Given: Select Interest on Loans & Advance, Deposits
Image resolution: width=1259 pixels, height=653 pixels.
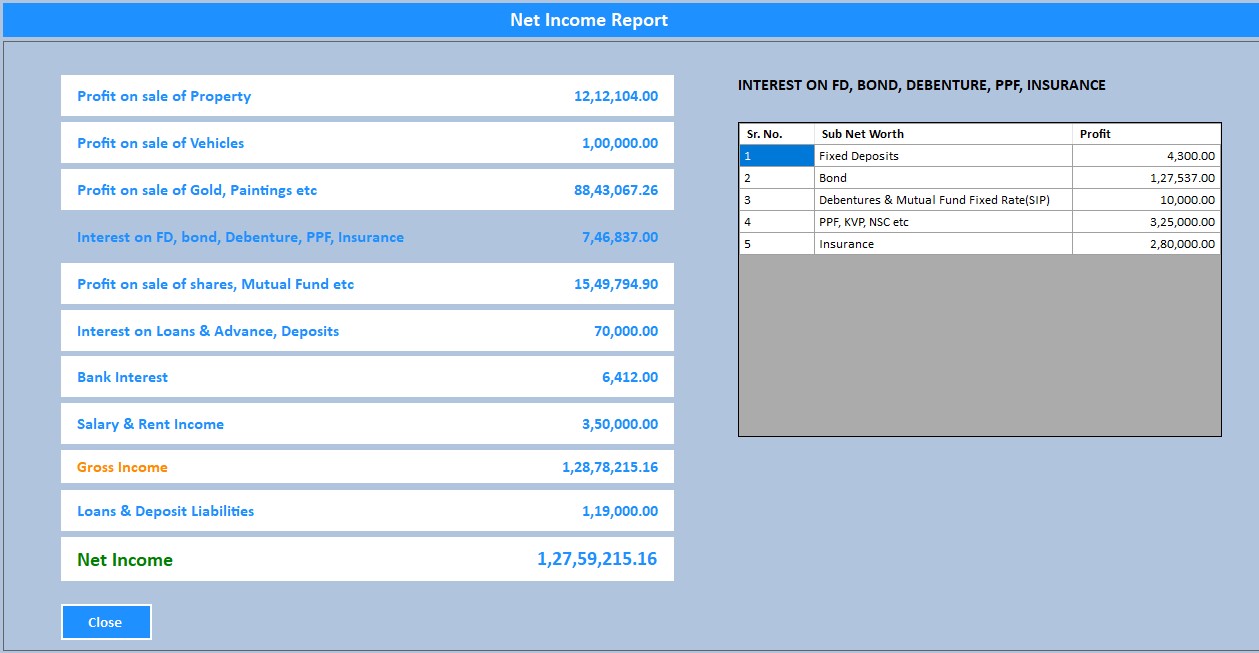Looking at the screenshot, I should coord(366,331).
